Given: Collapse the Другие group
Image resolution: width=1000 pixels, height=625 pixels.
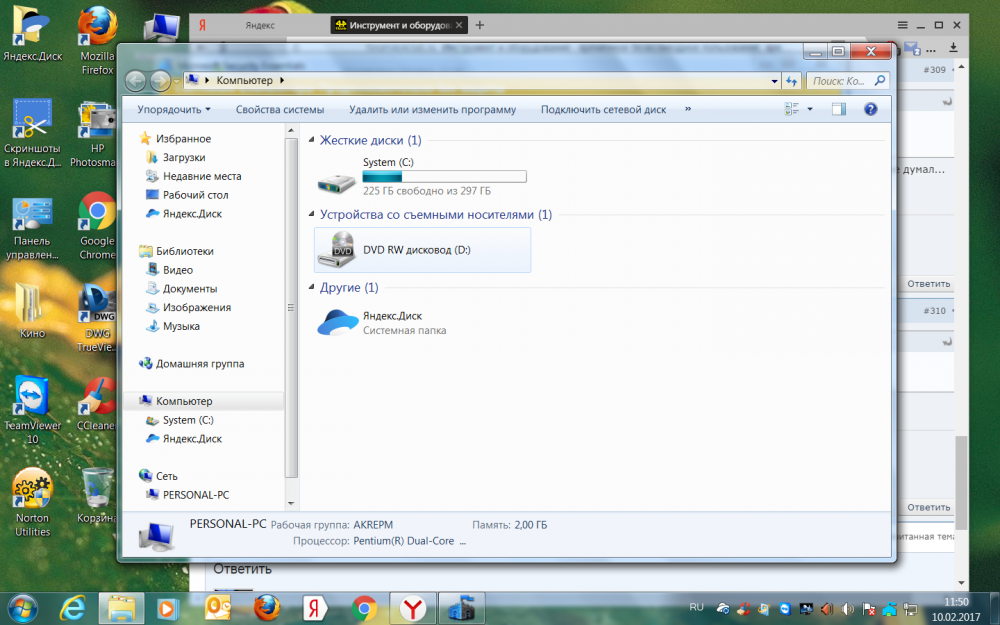Looking at the screenshot, I should click(311, 287).
